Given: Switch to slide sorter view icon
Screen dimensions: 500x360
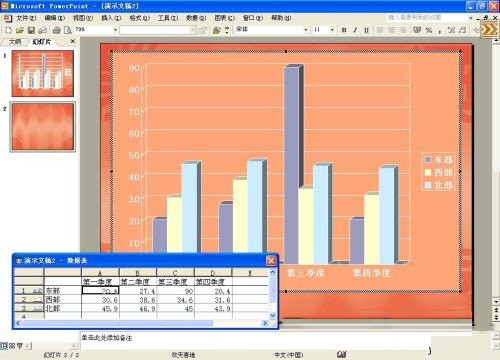Looking at the screenshot, I should [x=12, y=346].
